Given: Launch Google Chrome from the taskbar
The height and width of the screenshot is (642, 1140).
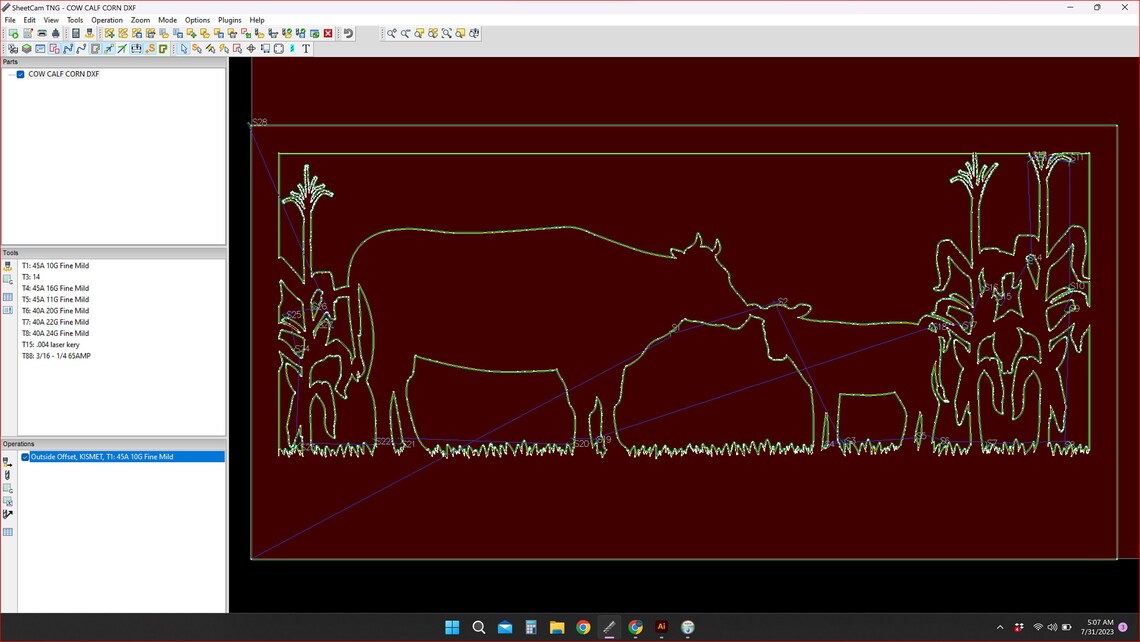Looking at the screenshot, I should coord(583,627).
